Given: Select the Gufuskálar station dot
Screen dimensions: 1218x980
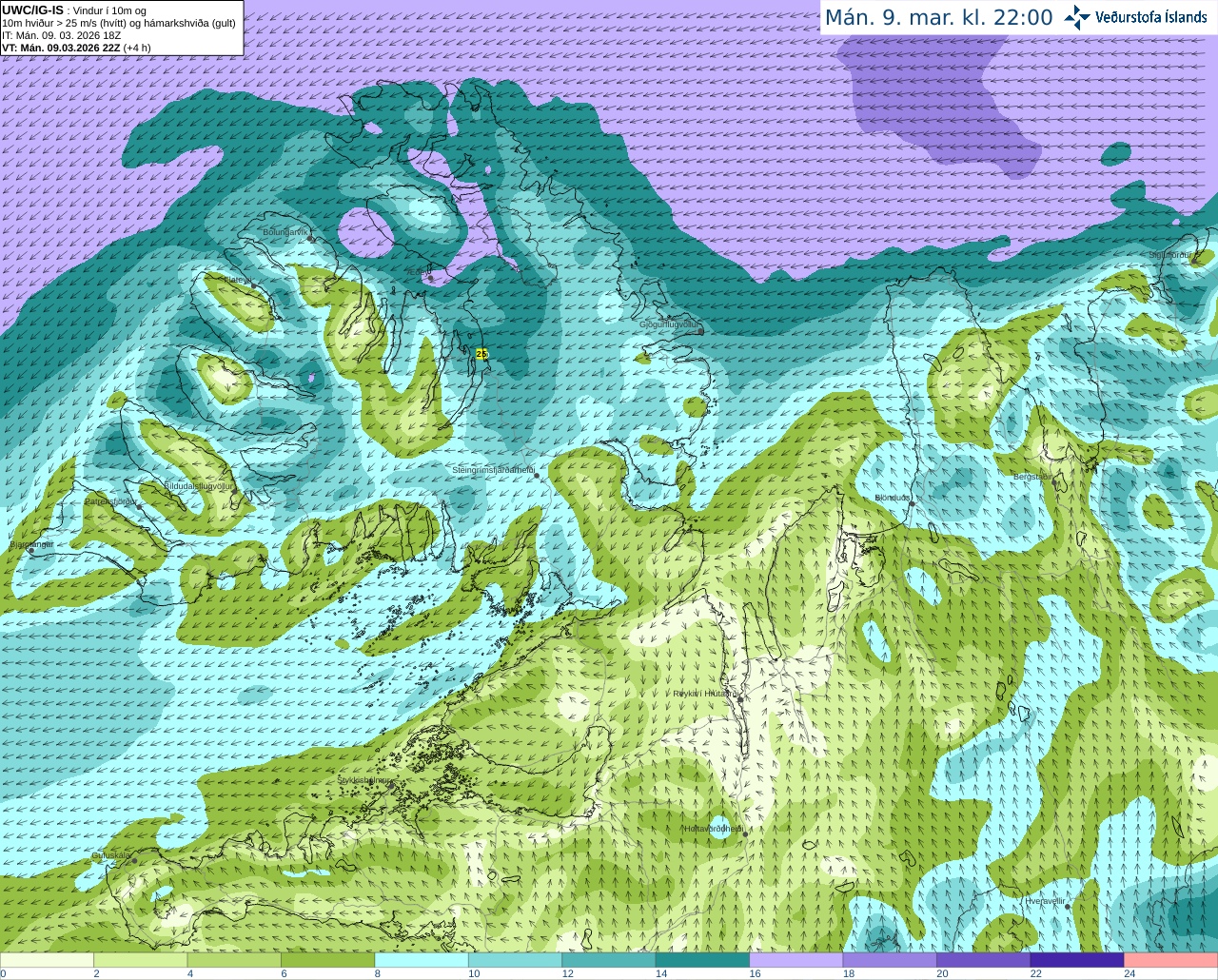Looking at the screenshot, I should coord(134,861).
